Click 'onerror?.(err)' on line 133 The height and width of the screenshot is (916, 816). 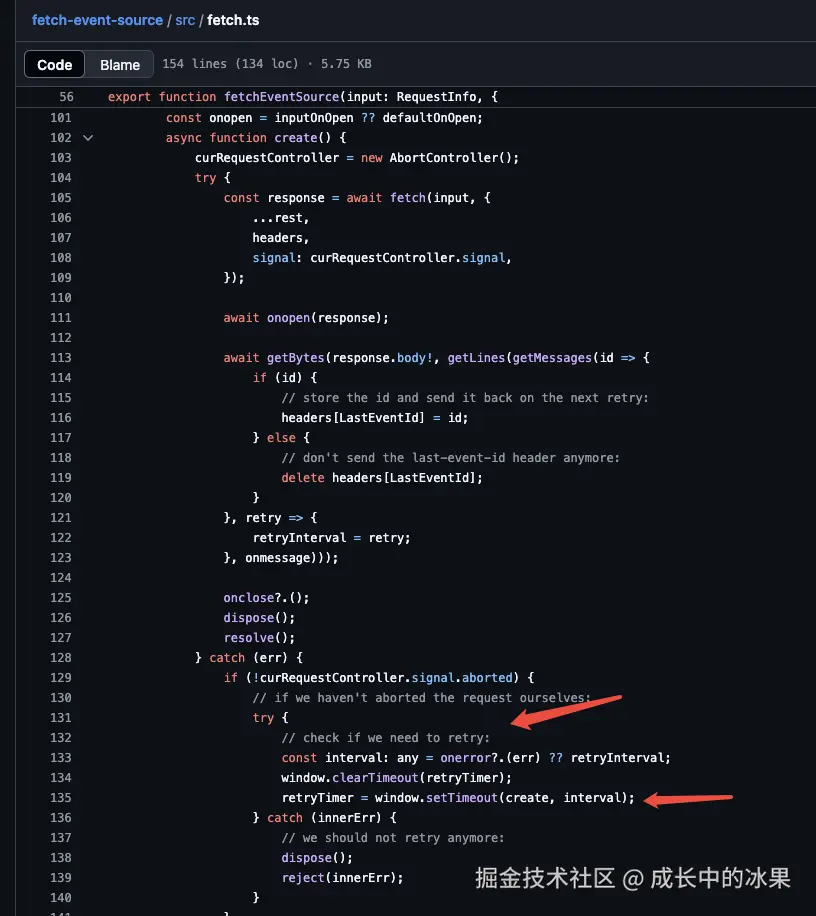click(x=491, y=758)
